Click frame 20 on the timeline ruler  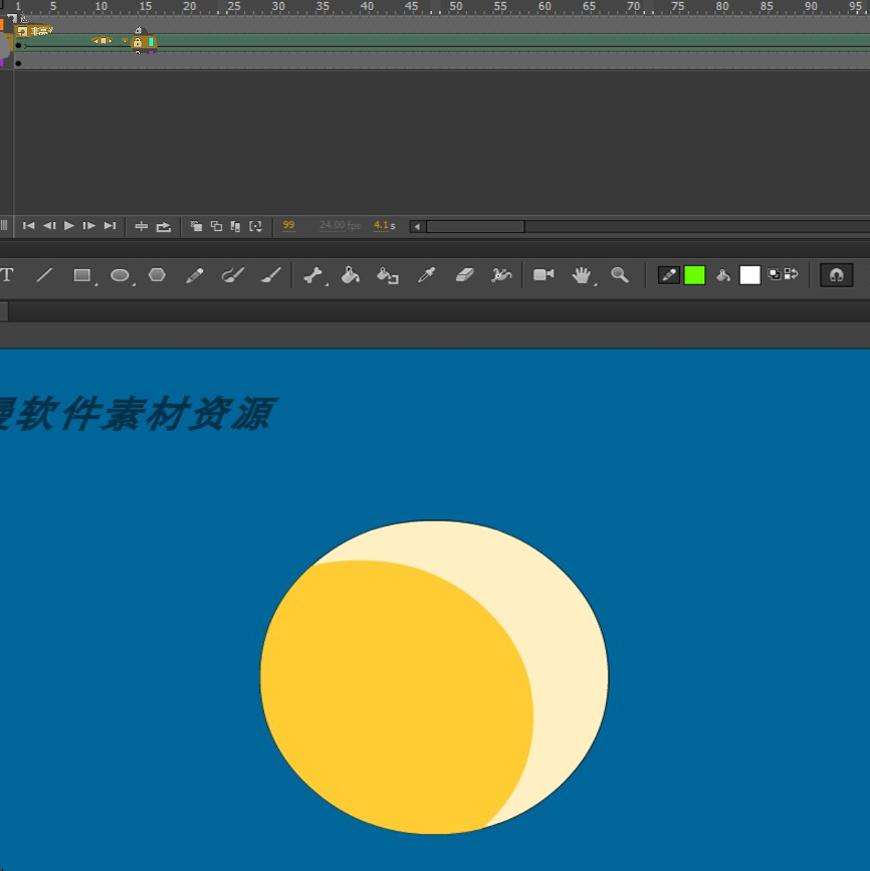pyautogui.click(x=189, y=7)
